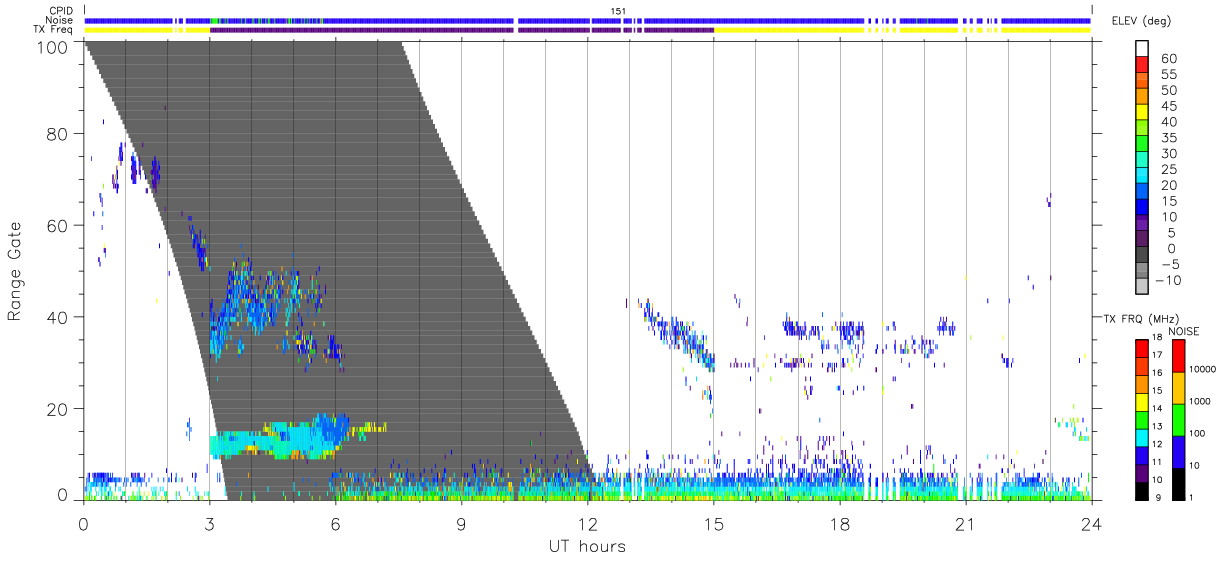This screenshot has width=1228, height=567.
Task: Click the '15' tick label on the UT hours axis
Action: pos(714,522)
